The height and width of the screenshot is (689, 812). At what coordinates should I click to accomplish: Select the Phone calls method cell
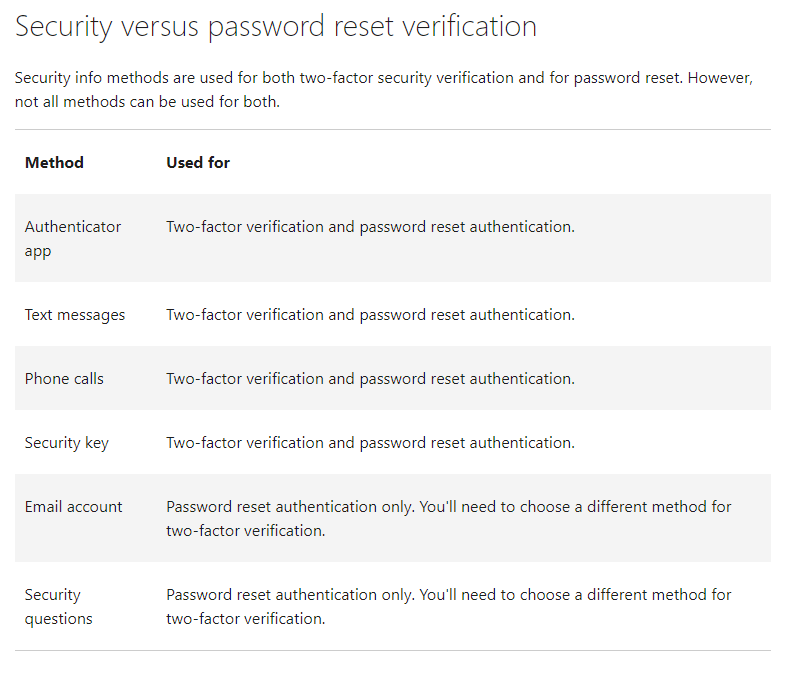(64, 379)
